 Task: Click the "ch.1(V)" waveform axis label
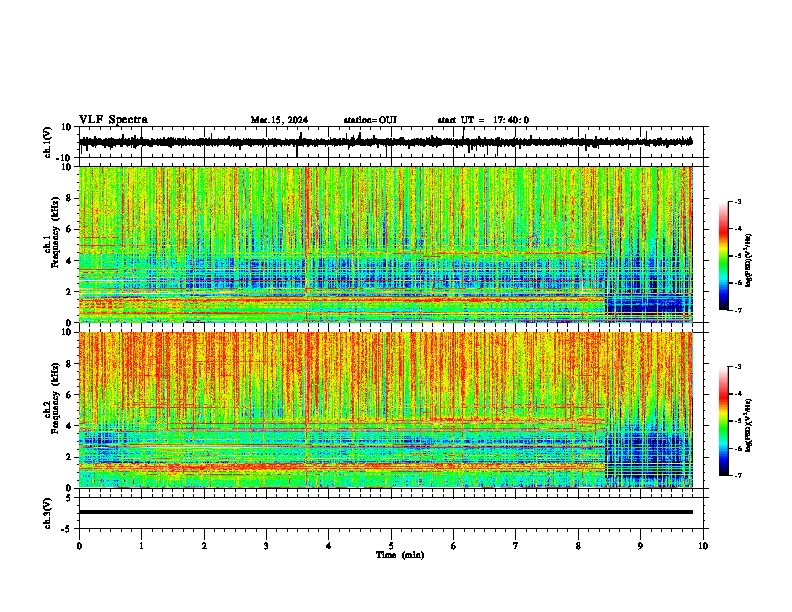(48, 142)
